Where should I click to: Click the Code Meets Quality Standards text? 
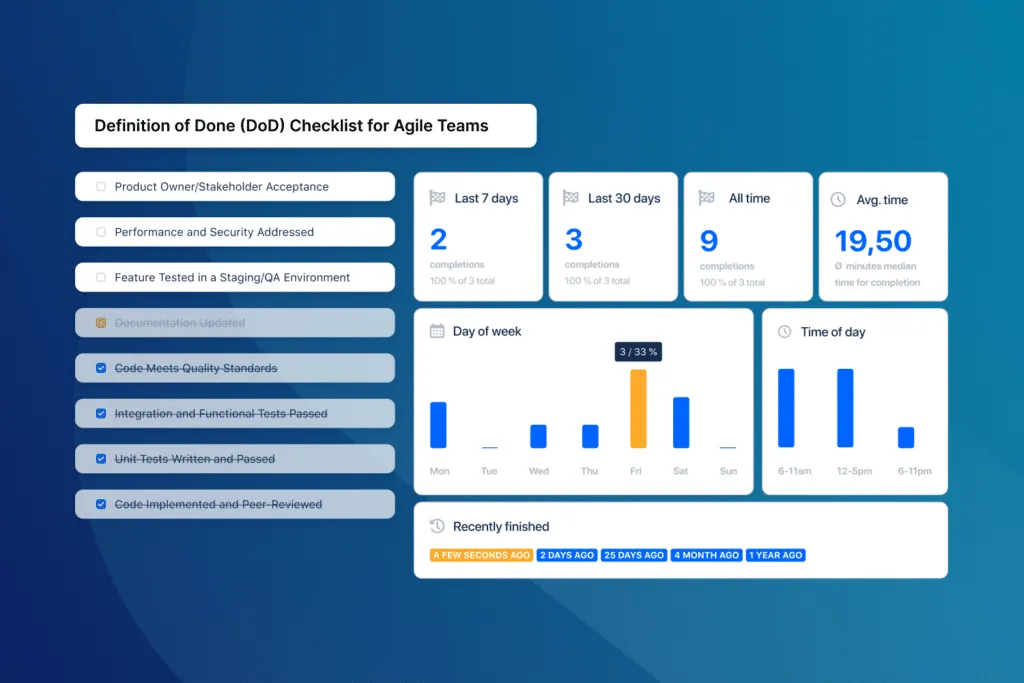196,368
